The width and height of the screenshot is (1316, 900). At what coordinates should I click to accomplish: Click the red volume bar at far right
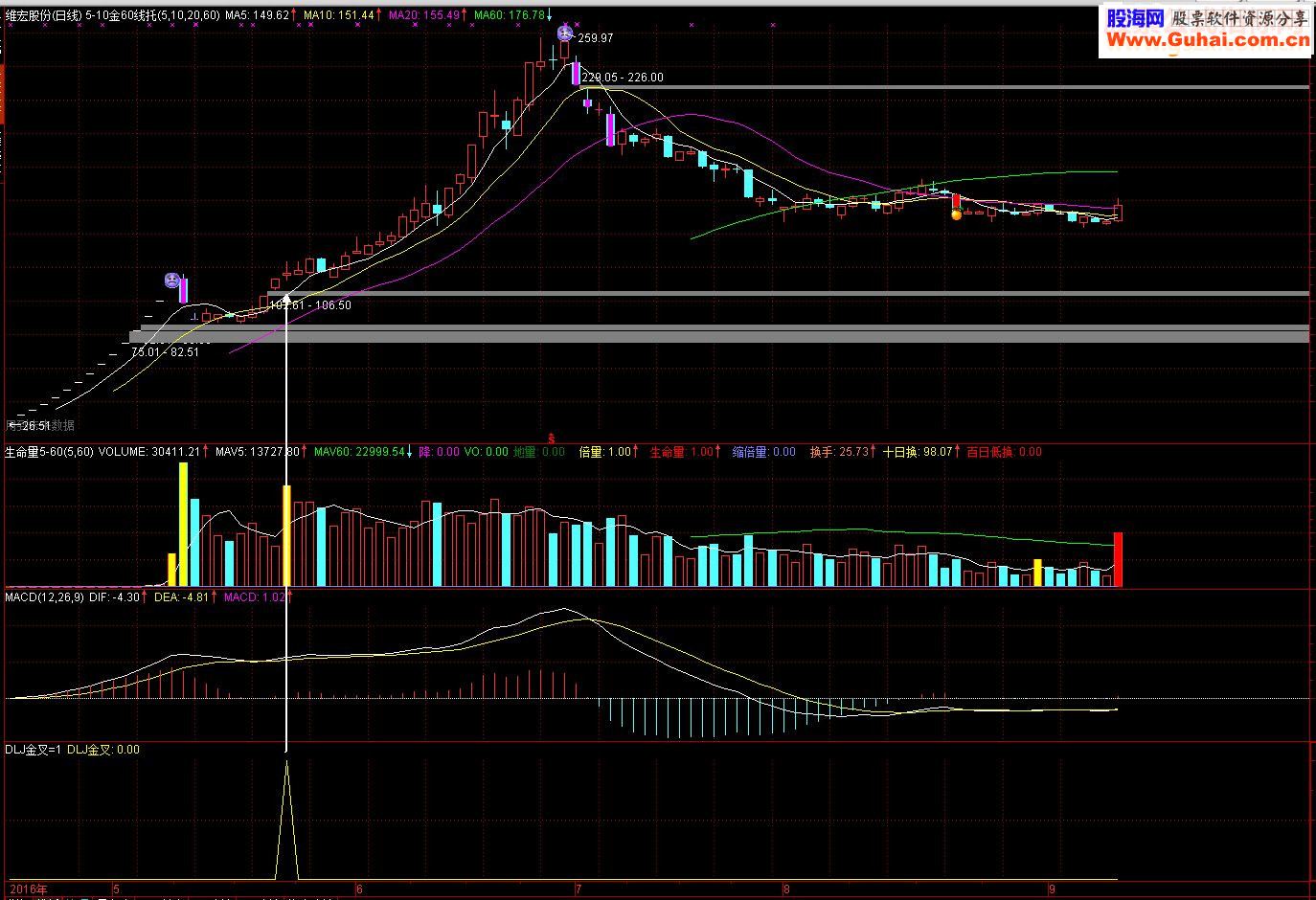[x=1118, y=559]
